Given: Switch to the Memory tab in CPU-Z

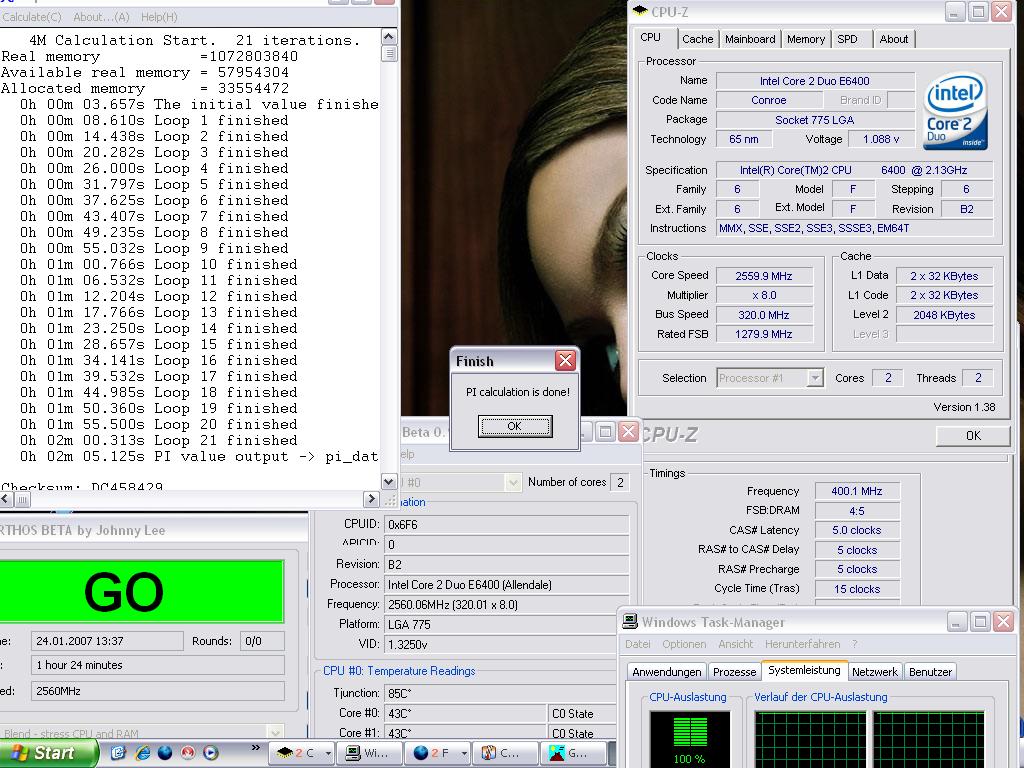Looking at the screenshot, I should pos(805,39).
